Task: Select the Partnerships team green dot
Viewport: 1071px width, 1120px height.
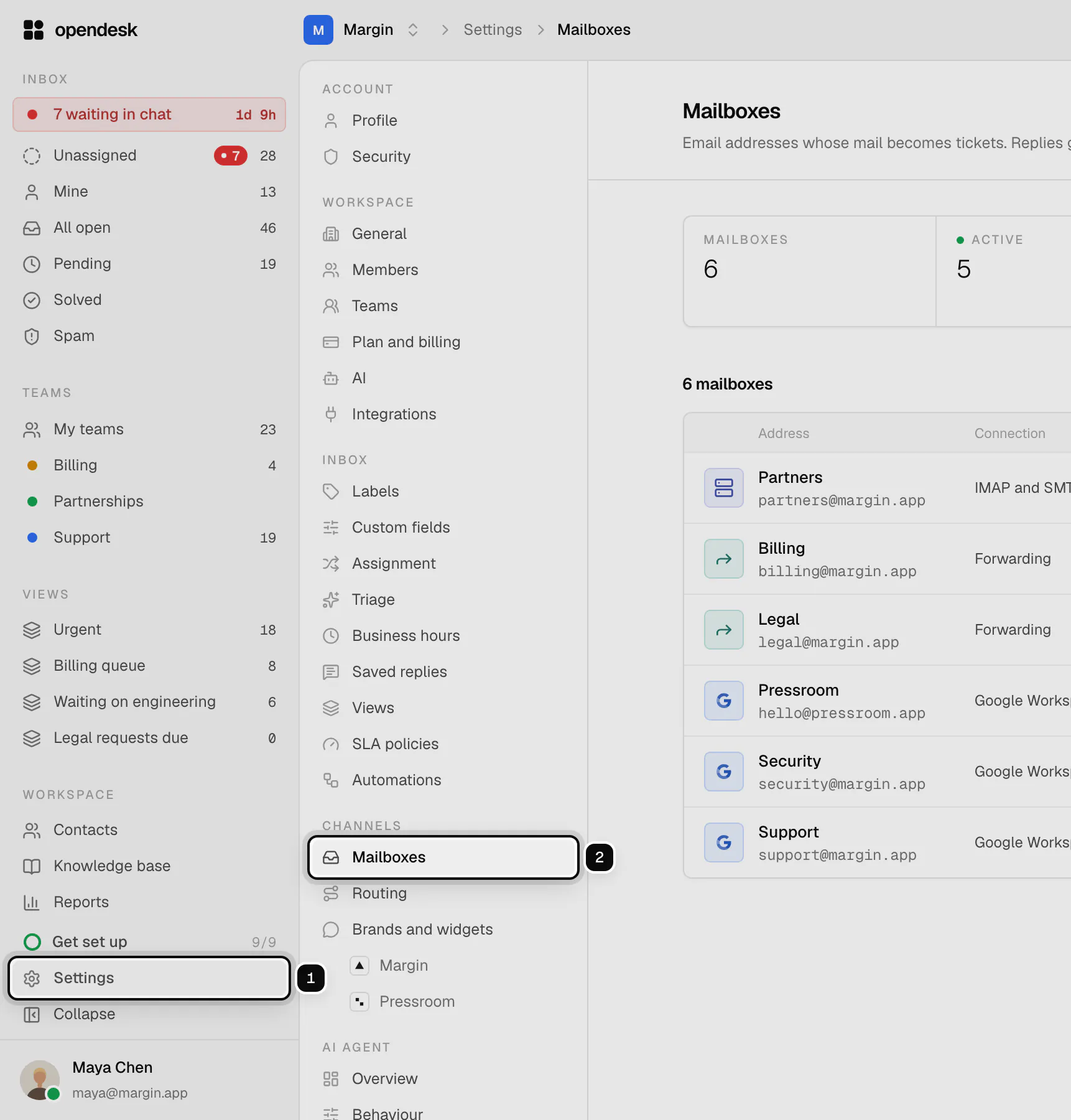Action: [32, 502]
